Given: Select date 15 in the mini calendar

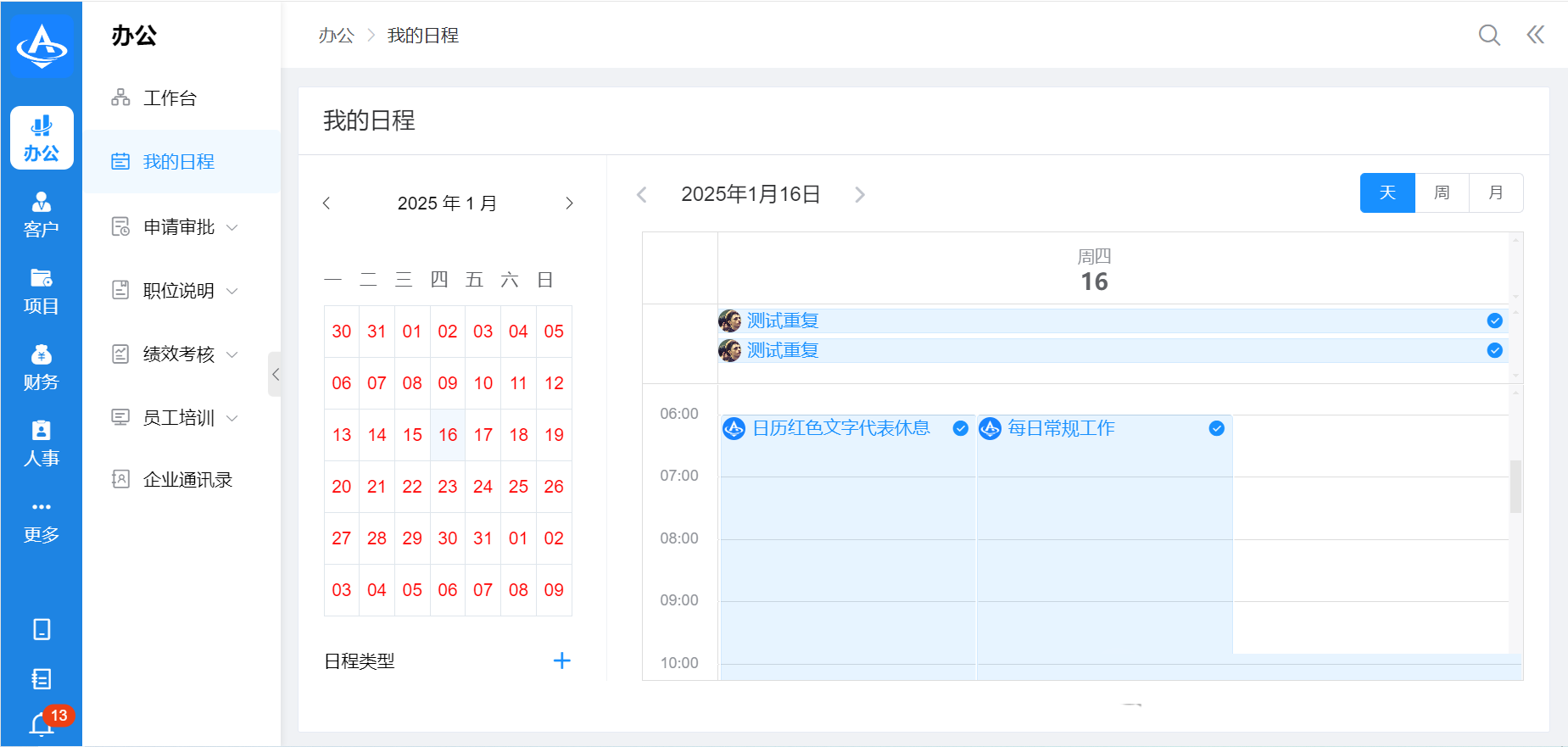Looking at the screenshot, I should point(412,435).
